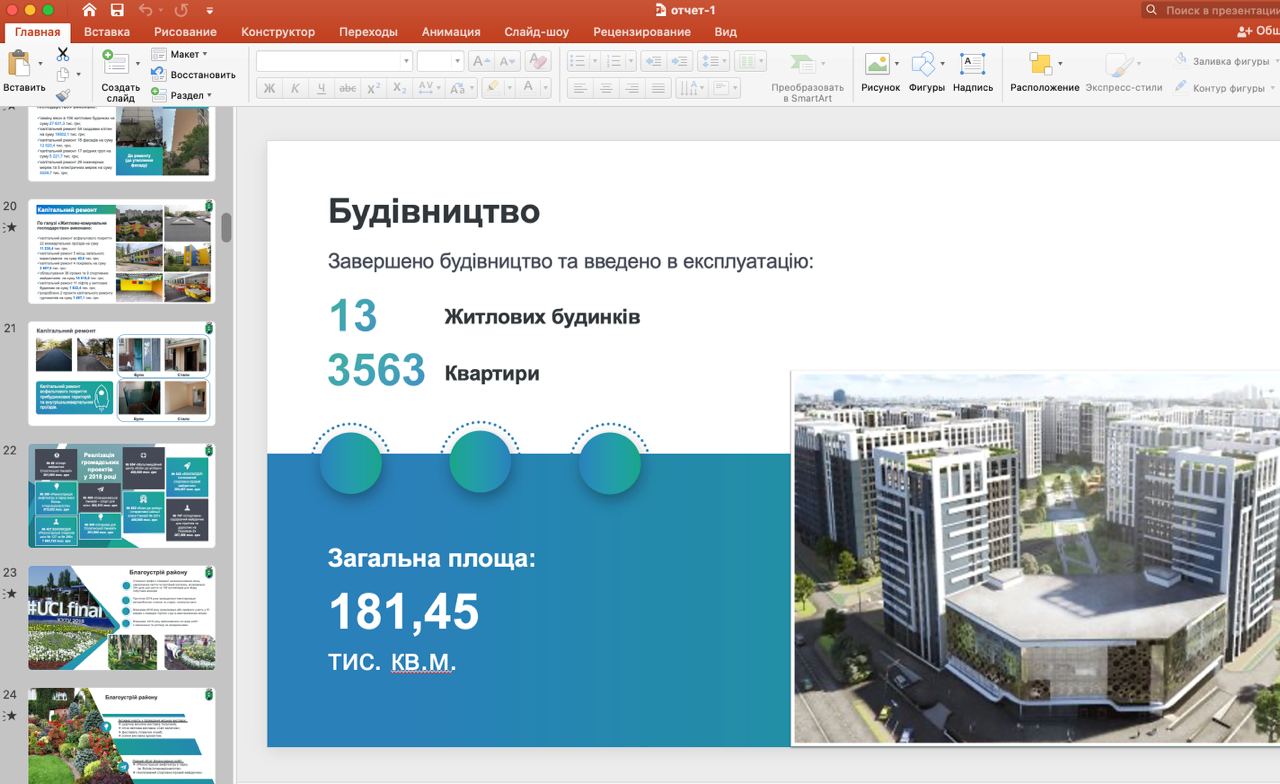Open the Рецензирование tab
The width and height of the screenshot is (1280, 784).
point(642,32)
